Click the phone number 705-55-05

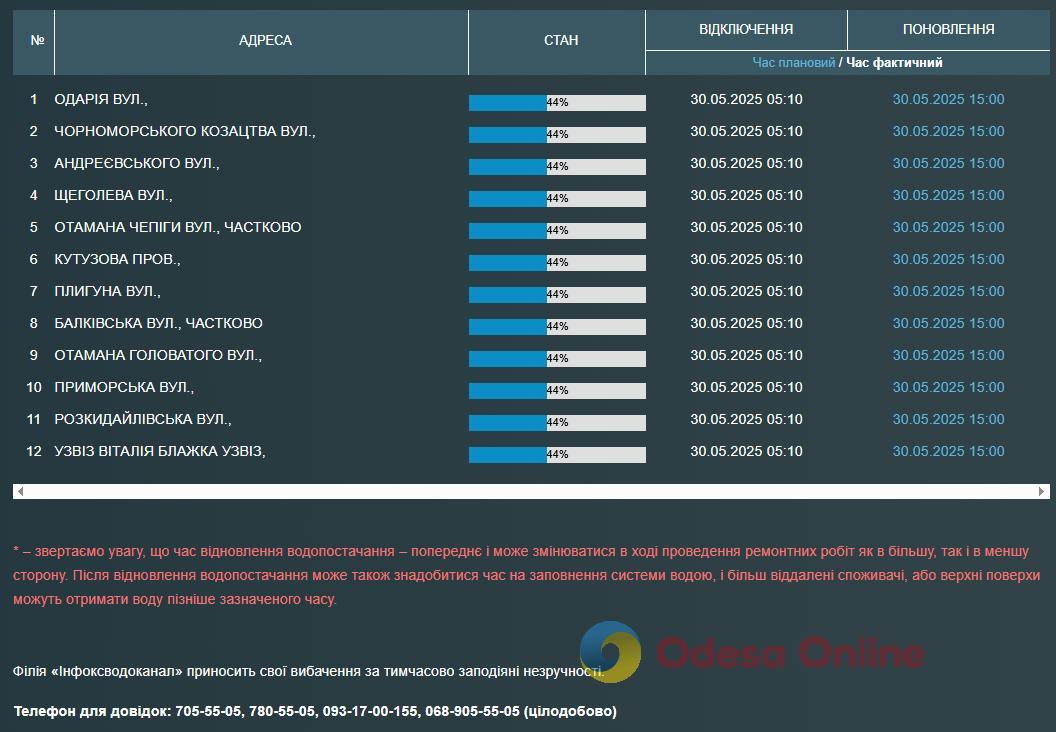tap(208, 711)
